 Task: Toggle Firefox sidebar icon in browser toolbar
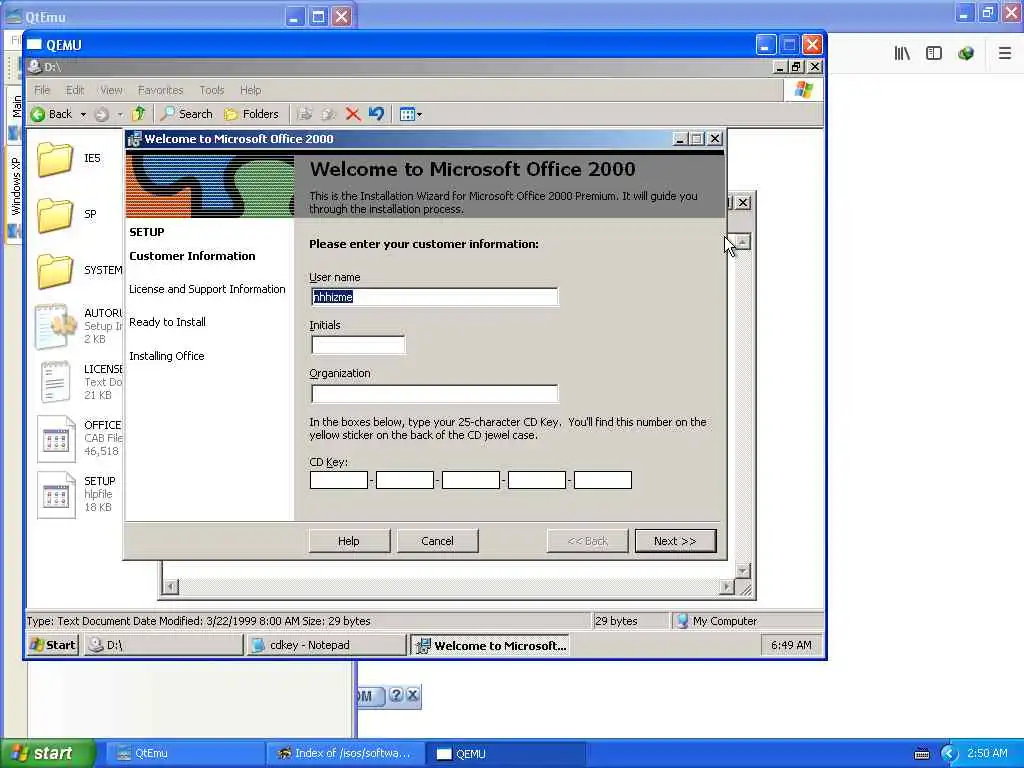pos(934,54)
